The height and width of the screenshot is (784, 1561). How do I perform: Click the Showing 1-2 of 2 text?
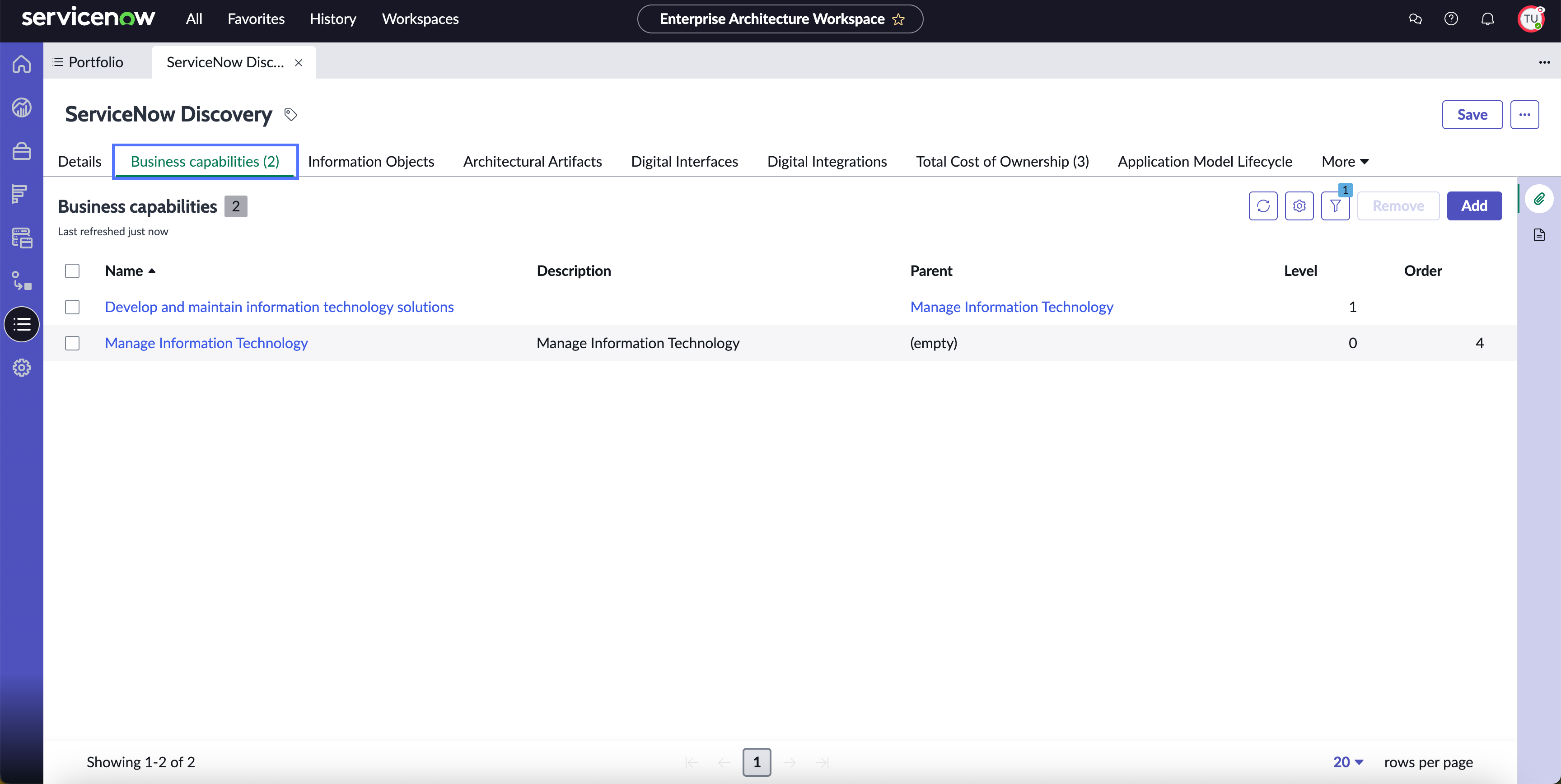point(140,762)
